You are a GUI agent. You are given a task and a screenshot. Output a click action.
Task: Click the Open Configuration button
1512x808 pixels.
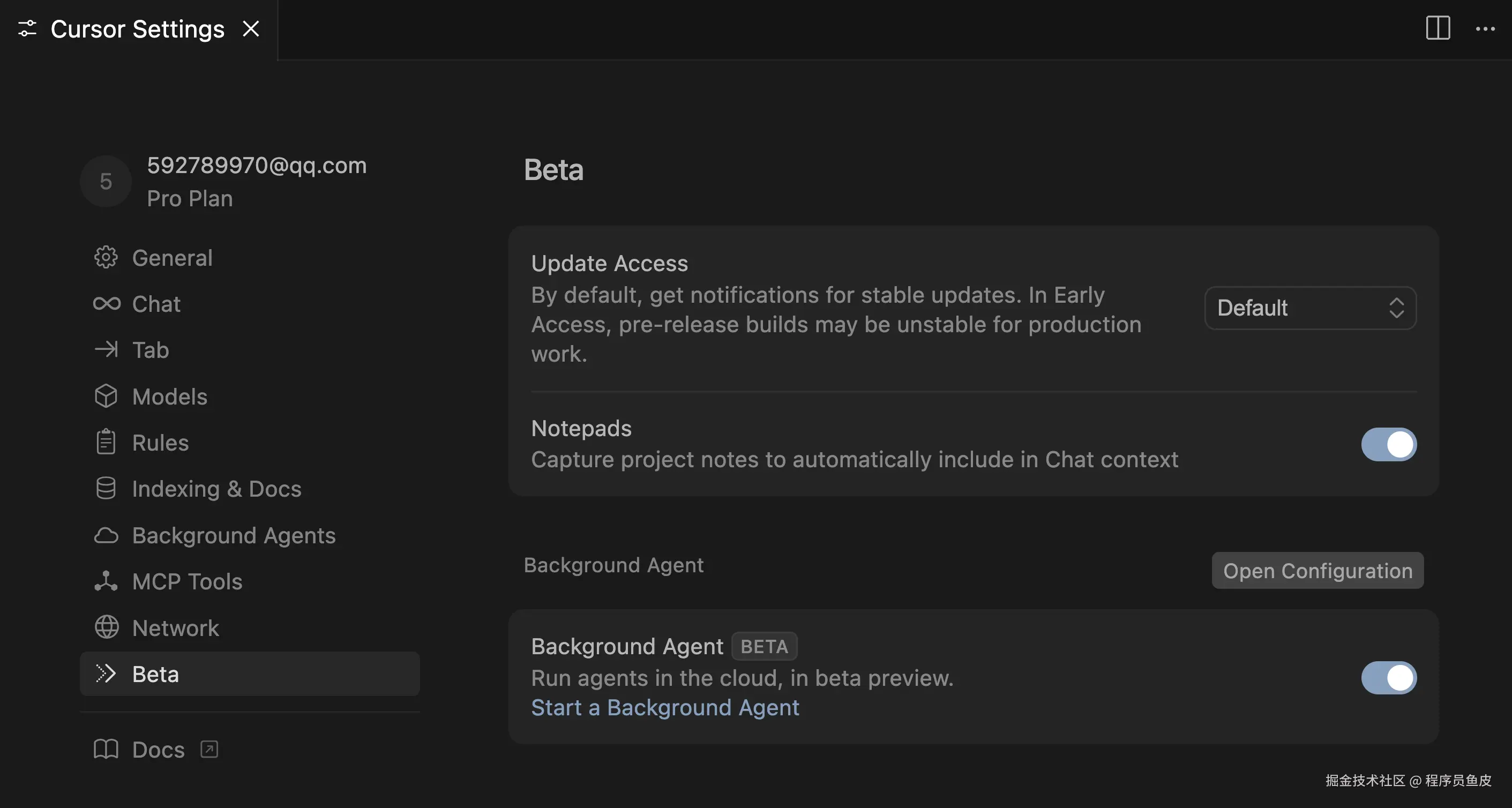[1317, 571]
